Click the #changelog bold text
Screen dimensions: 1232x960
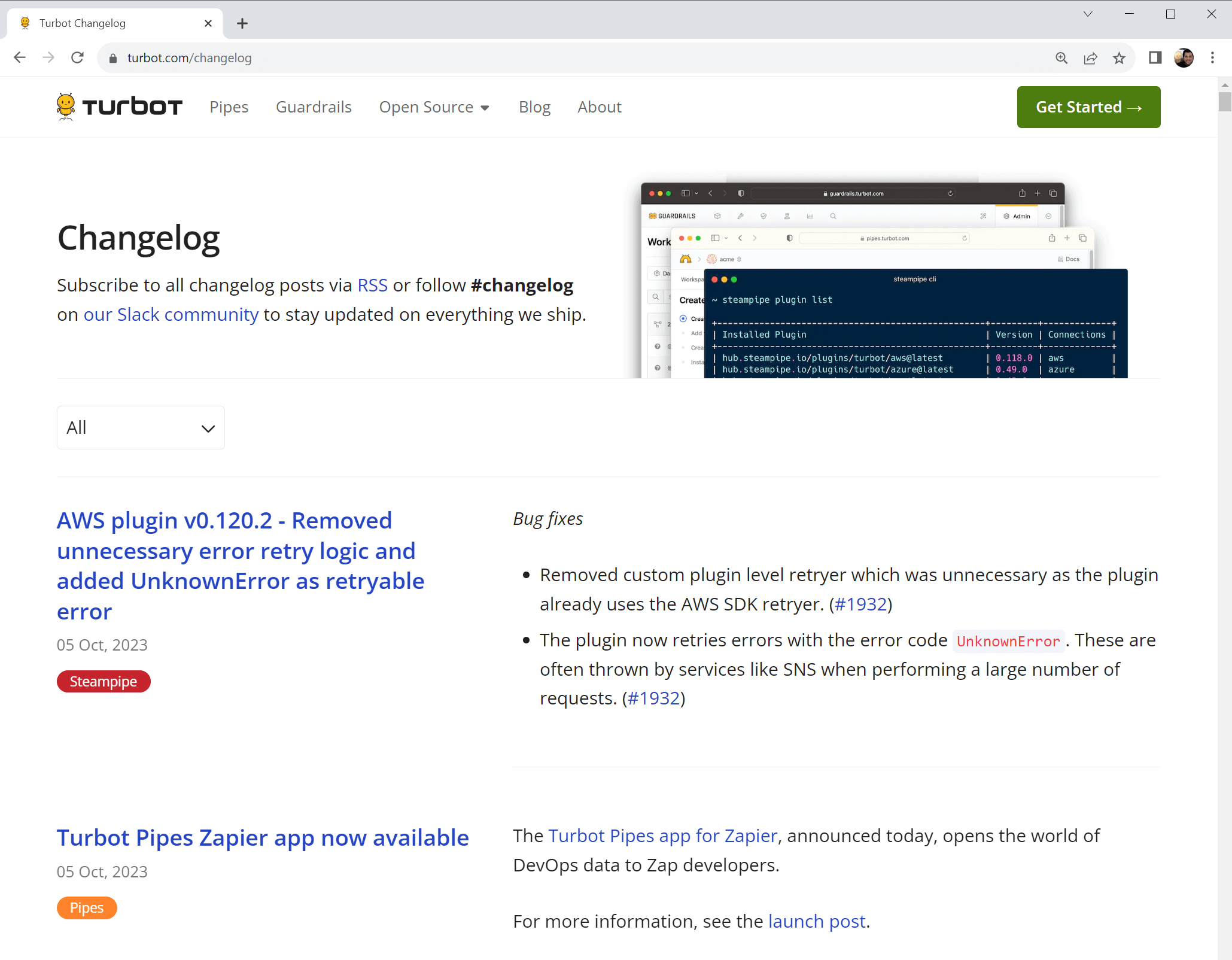(522, 285)
